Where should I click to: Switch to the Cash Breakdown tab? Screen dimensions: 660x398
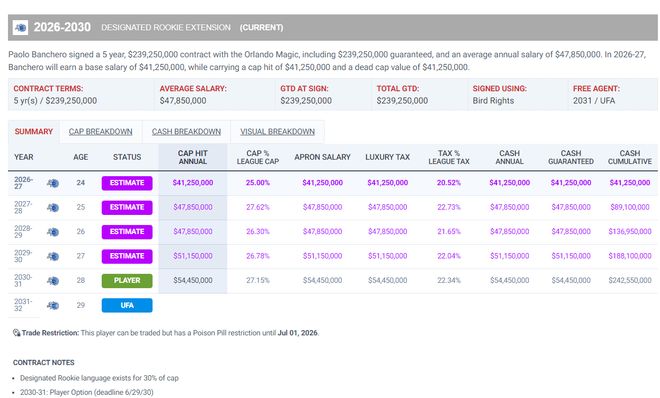click(186, 132)
